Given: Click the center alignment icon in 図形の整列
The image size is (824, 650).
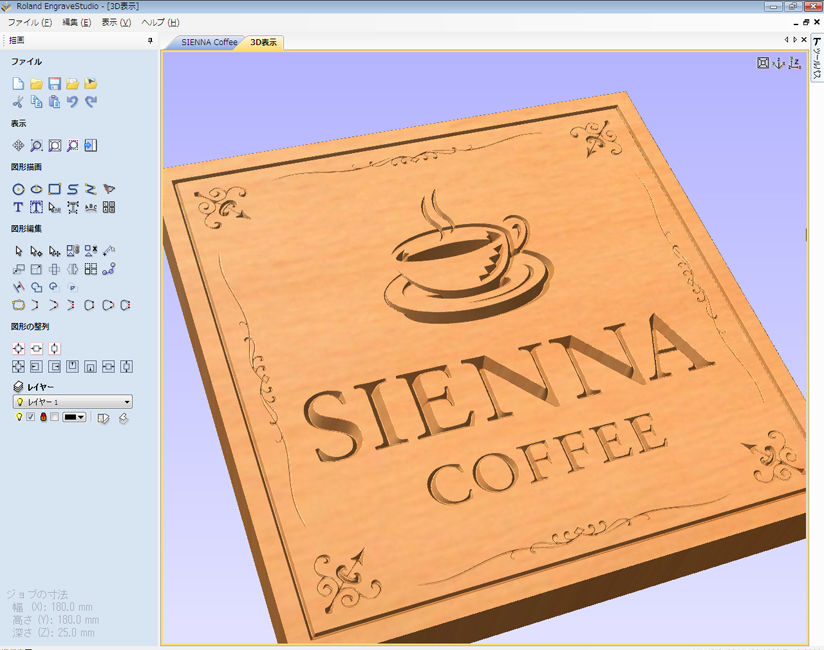Looking at the screenshot, I should point(18,348).
